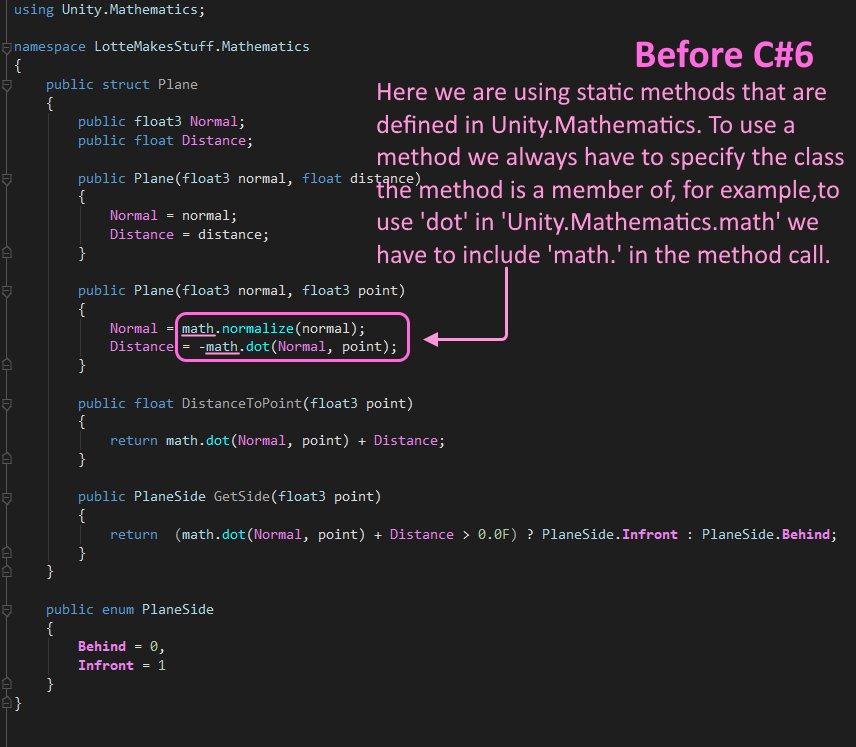Collapse the GetSide method fold marker
Viewport: 856px width, 747px height.
(x=7, y=498)
